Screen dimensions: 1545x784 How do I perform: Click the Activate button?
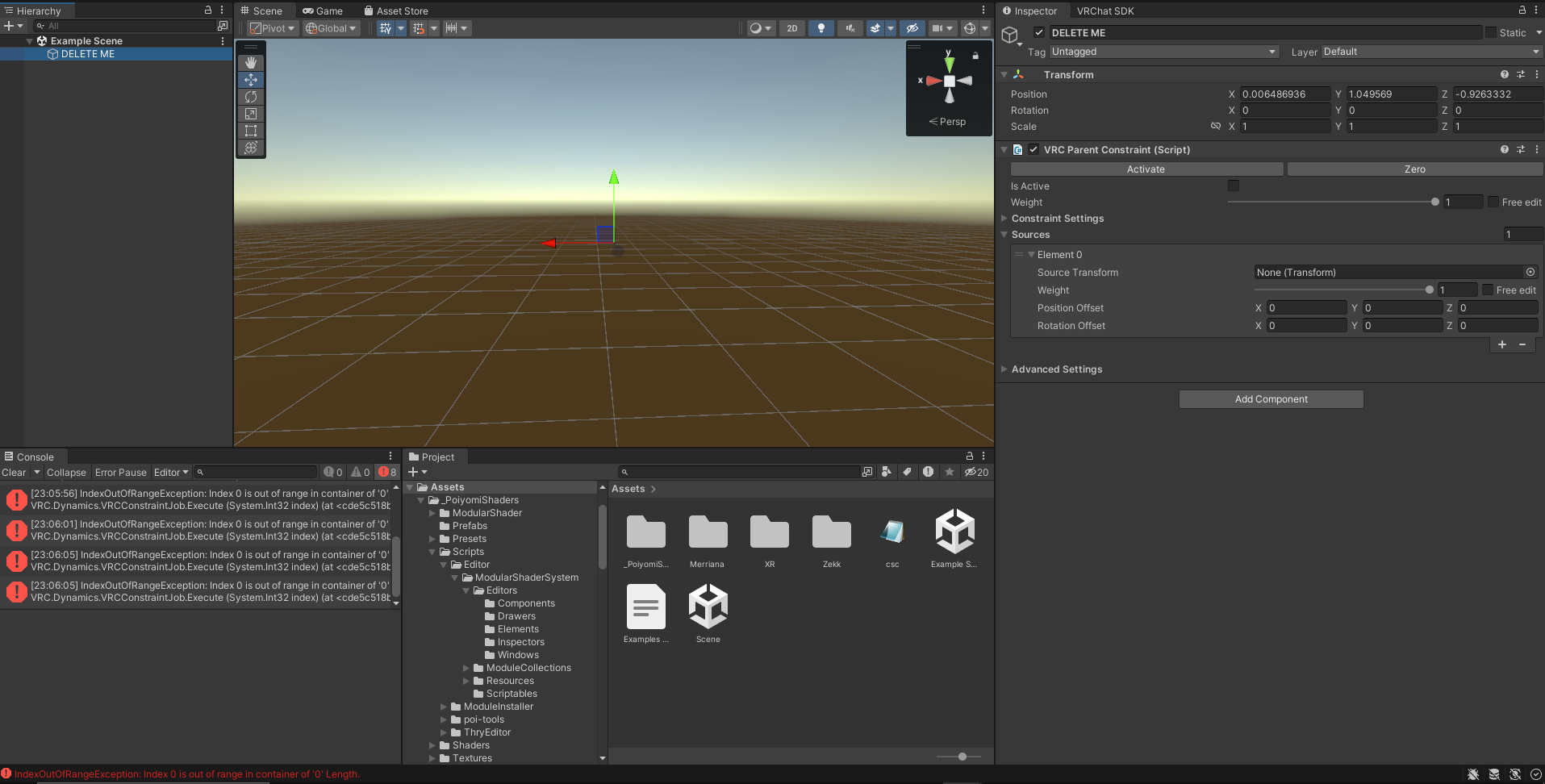tap(1146, 169)
